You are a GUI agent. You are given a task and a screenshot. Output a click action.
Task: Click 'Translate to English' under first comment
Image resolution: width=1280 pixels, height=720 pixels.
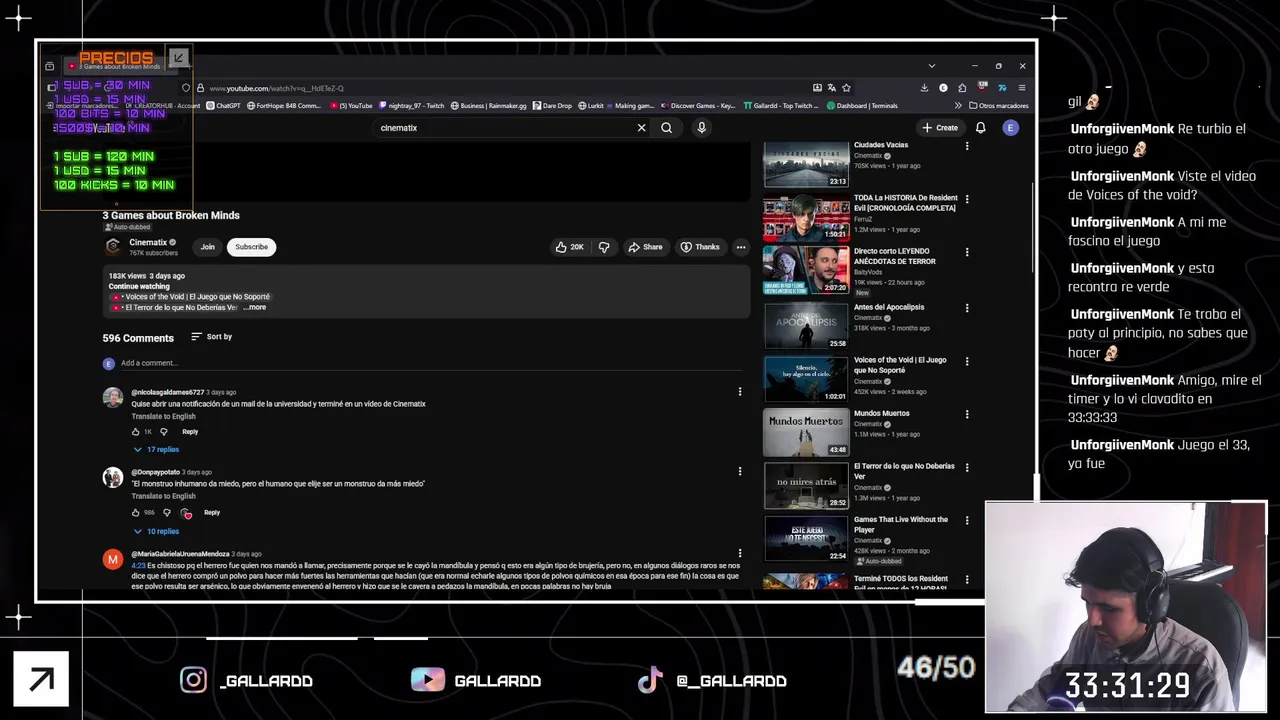point(163,416)
